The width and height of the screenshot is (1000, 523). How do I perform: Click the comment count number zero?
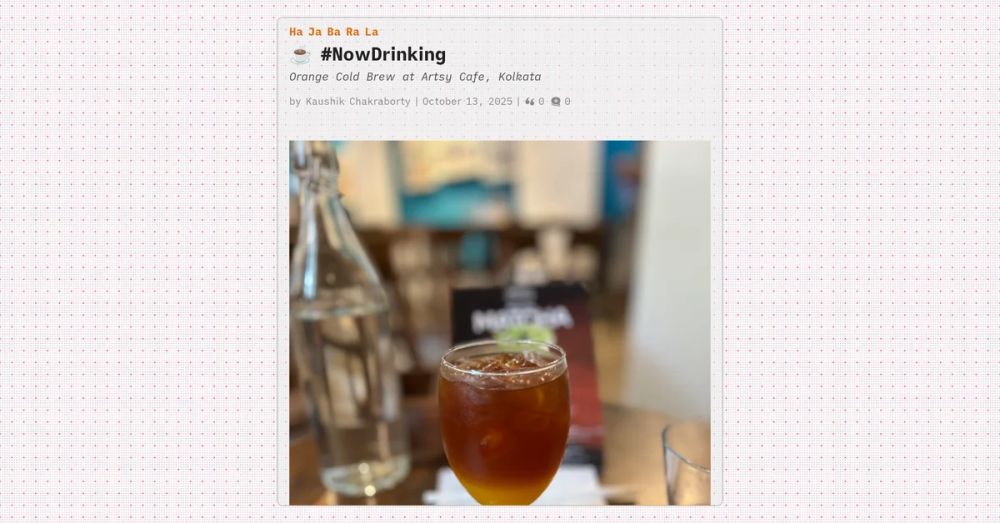pyautogui.click(x=567, y=101)
